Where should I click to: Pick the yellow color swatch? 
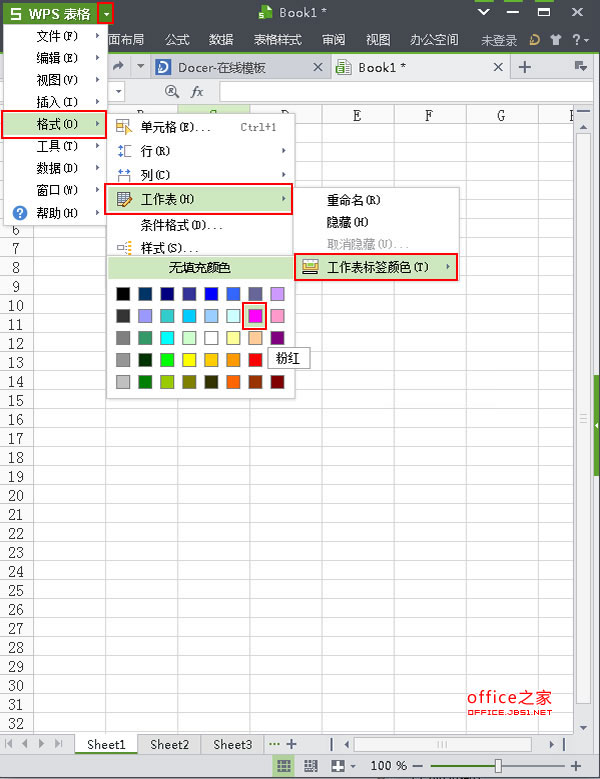[189, 360]
